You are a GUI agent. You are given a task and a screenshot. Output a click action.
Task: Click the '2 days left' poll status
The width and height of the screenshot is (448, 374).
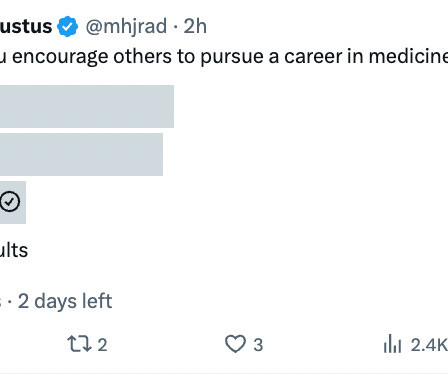pos(65,301)
